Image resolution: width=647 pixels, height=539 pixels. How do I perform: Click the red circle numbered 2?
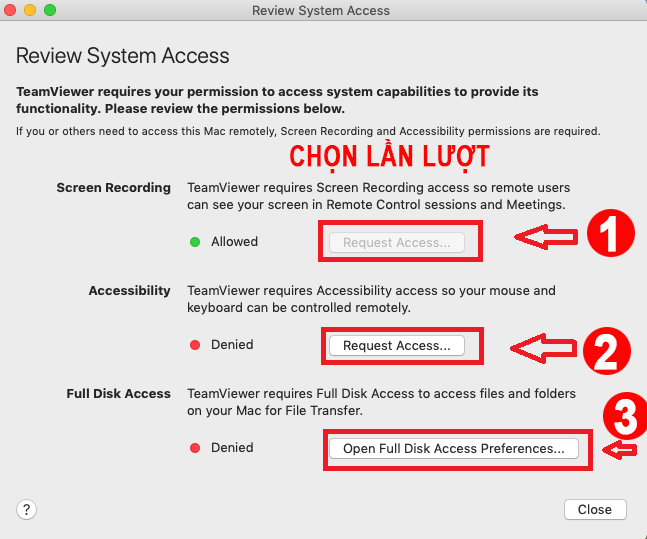coord(607,348)
